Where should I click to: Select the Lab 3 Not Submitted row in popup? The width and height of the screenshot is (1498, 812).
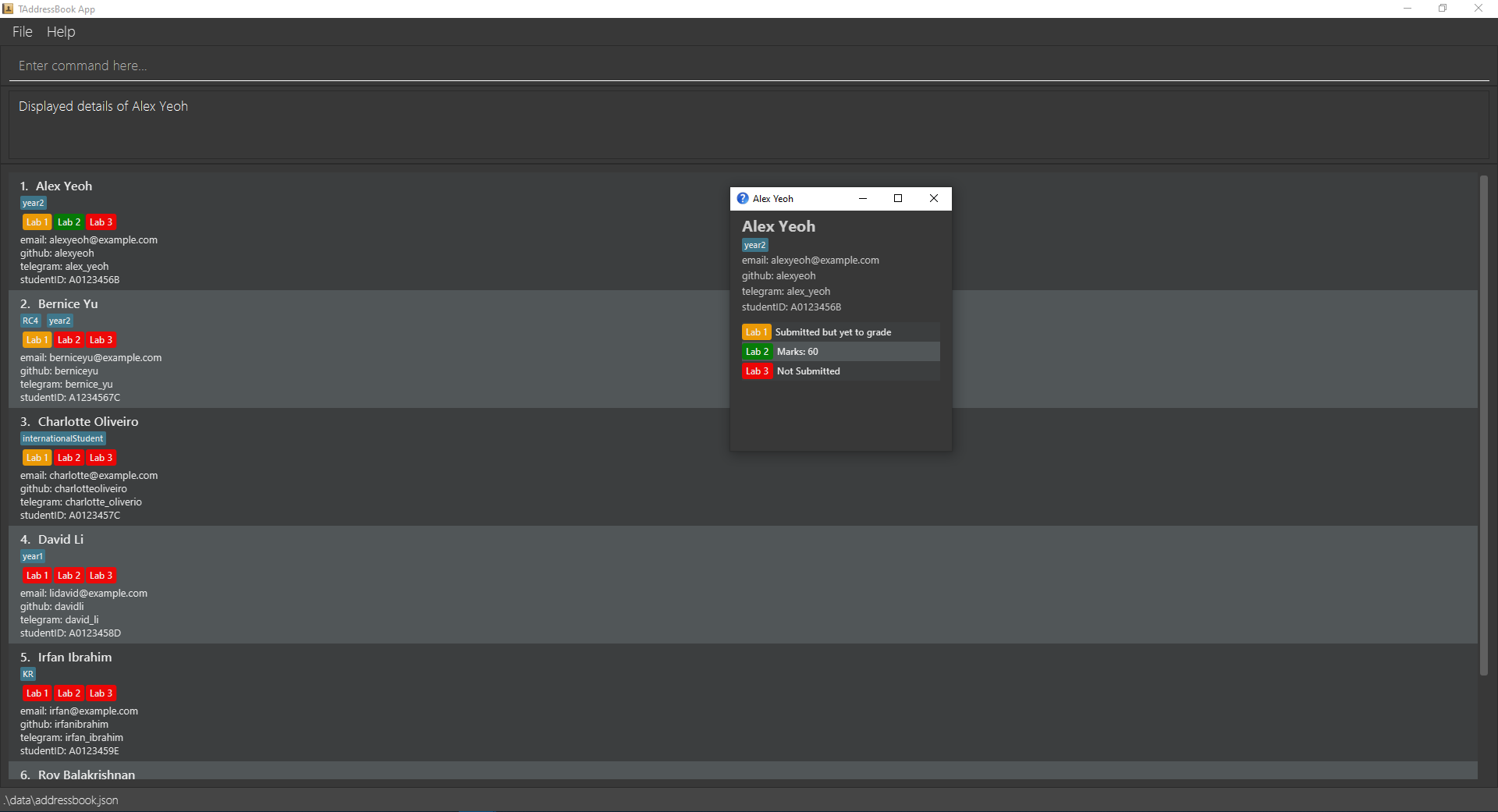tap(840, 371)
